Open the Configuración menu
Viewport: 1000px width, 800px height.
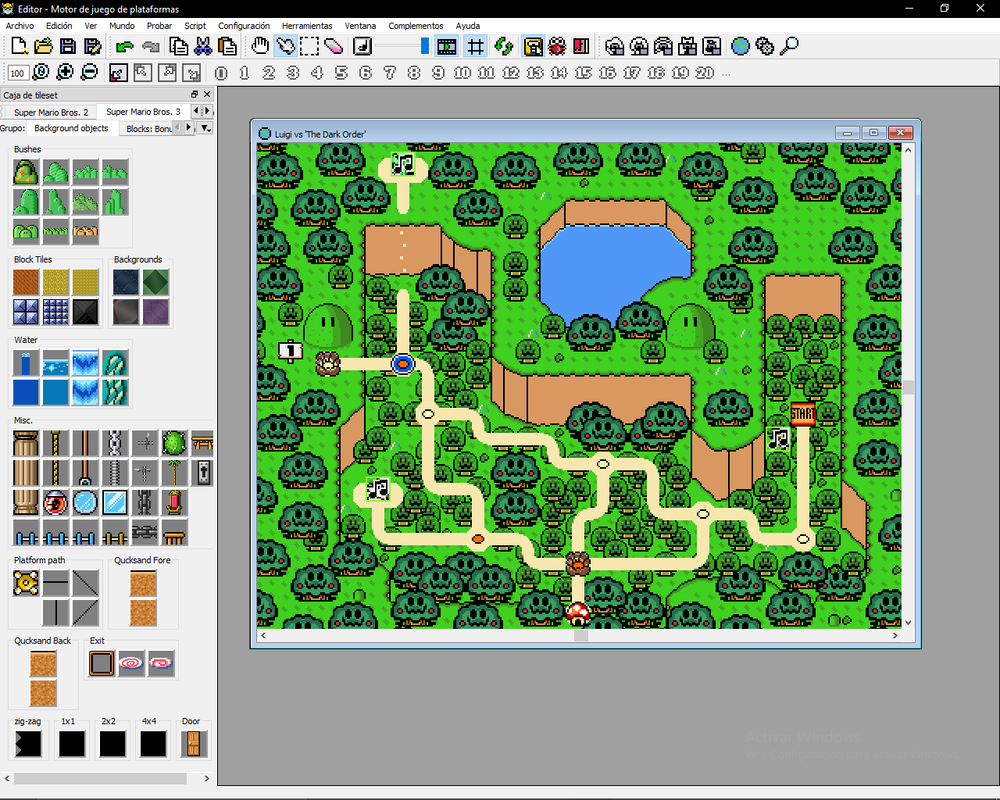coord(244,26)
